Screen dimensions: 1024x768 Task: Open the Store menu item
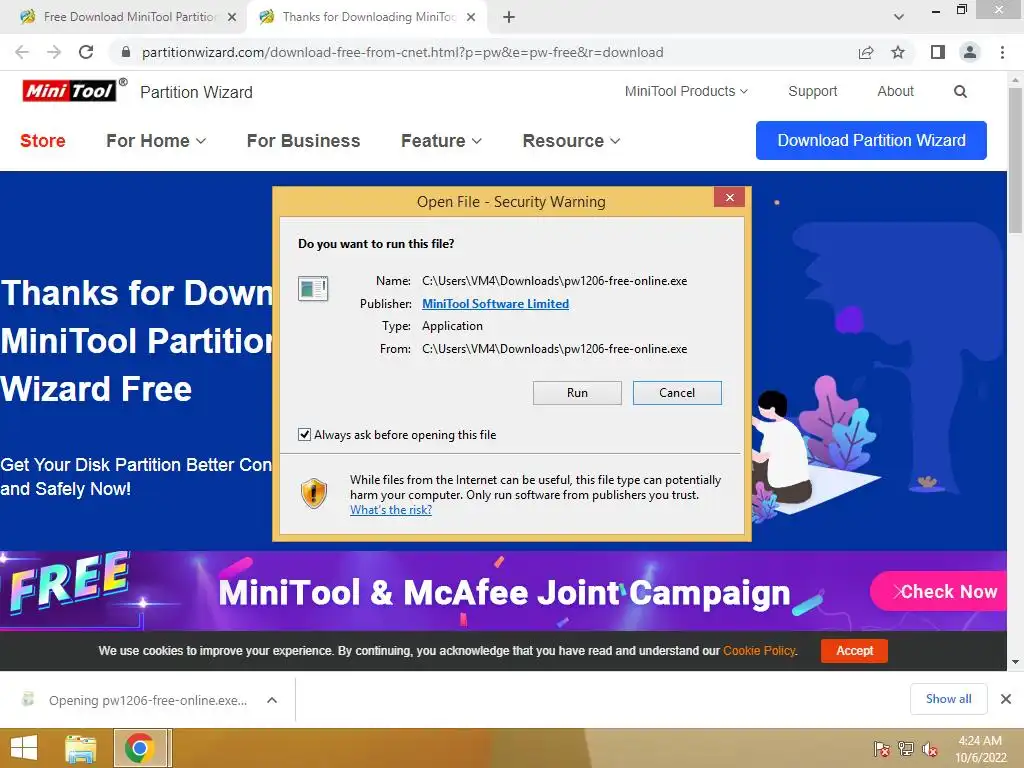pyautogui.click(x=42, y=141)
